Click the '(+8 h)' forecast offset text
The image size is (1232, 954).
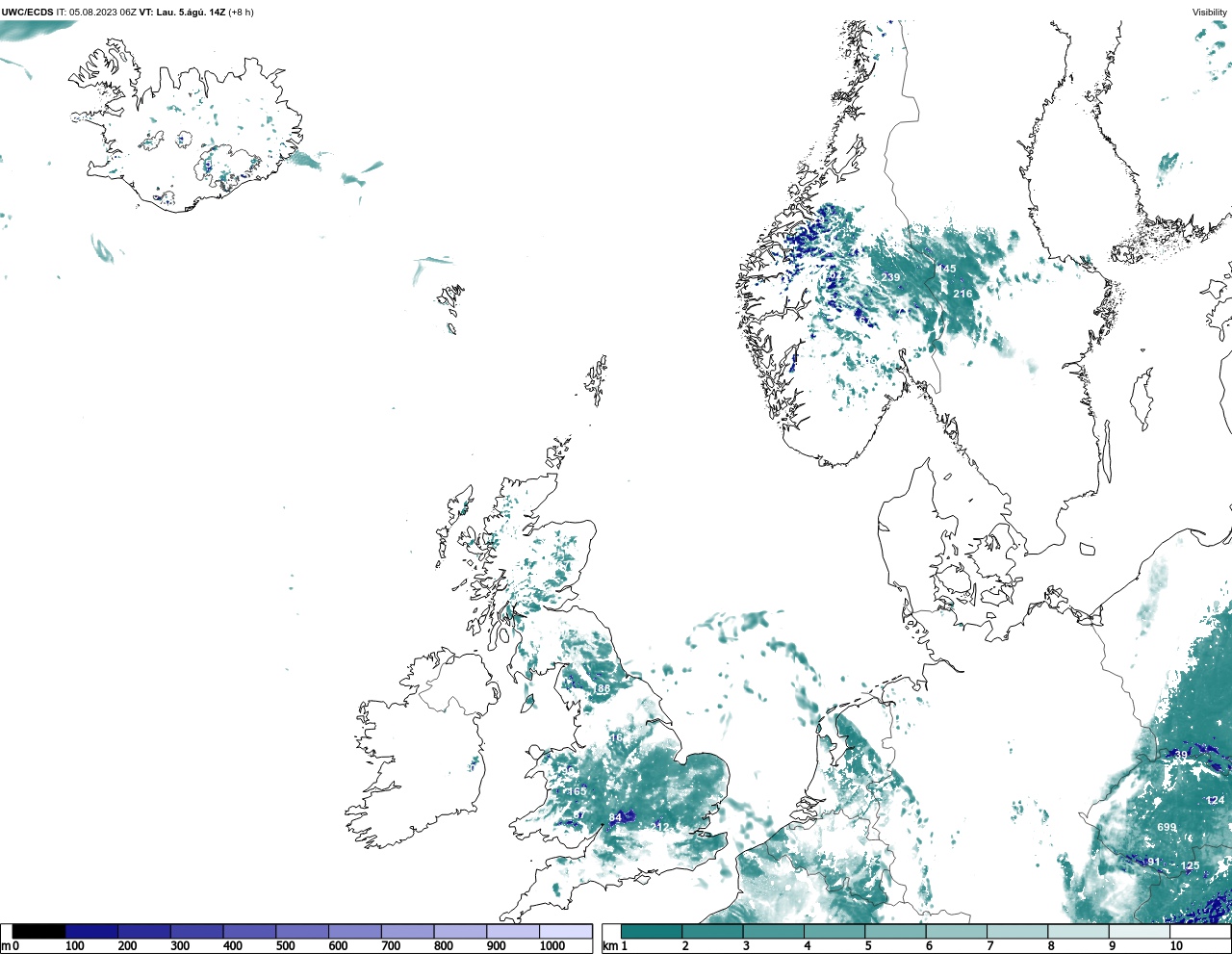241,13
